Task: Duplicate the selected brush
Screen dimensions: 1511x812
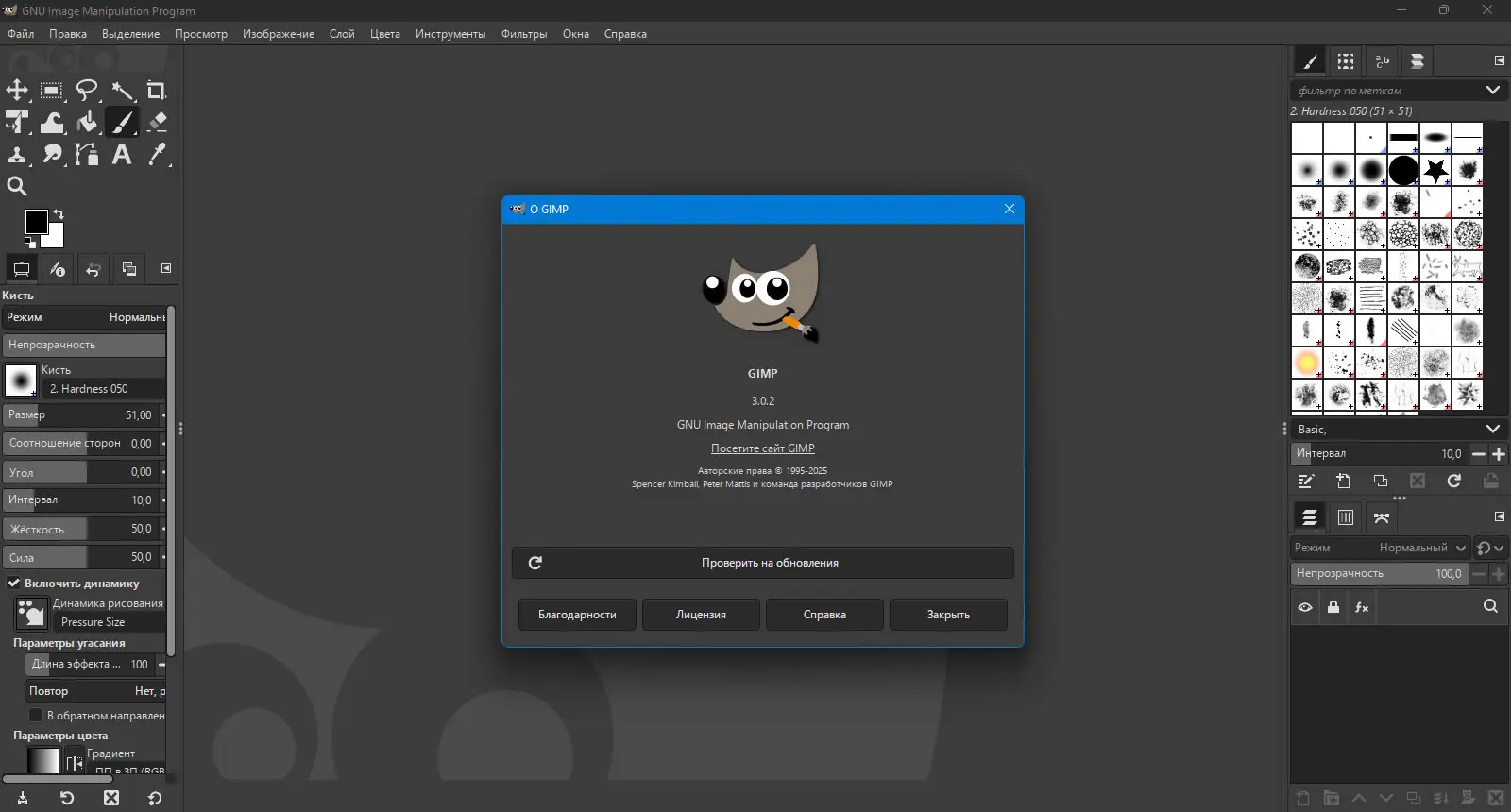Action: [x=1381, y=482]
